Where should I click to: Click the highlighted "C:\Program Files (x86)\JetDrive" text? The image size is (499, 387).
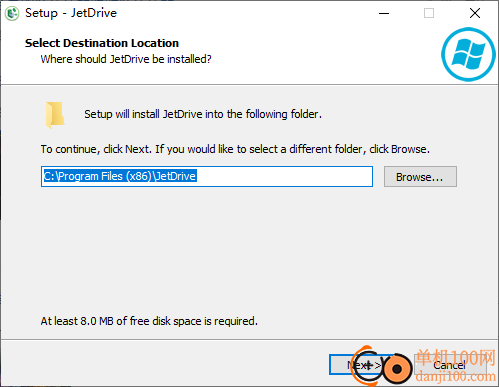point(120,176)
